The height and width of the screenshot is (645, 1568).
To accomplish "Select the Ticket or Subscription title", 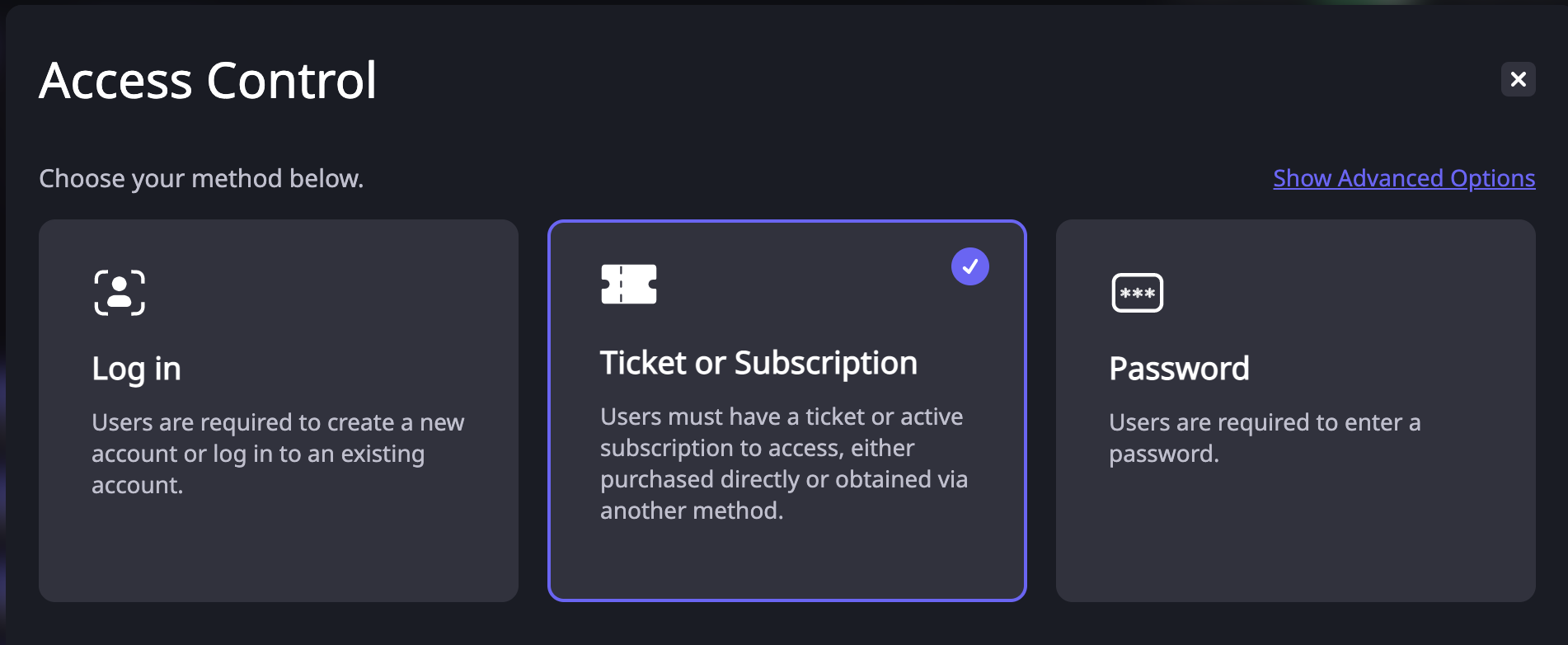I will pos(758,363).
